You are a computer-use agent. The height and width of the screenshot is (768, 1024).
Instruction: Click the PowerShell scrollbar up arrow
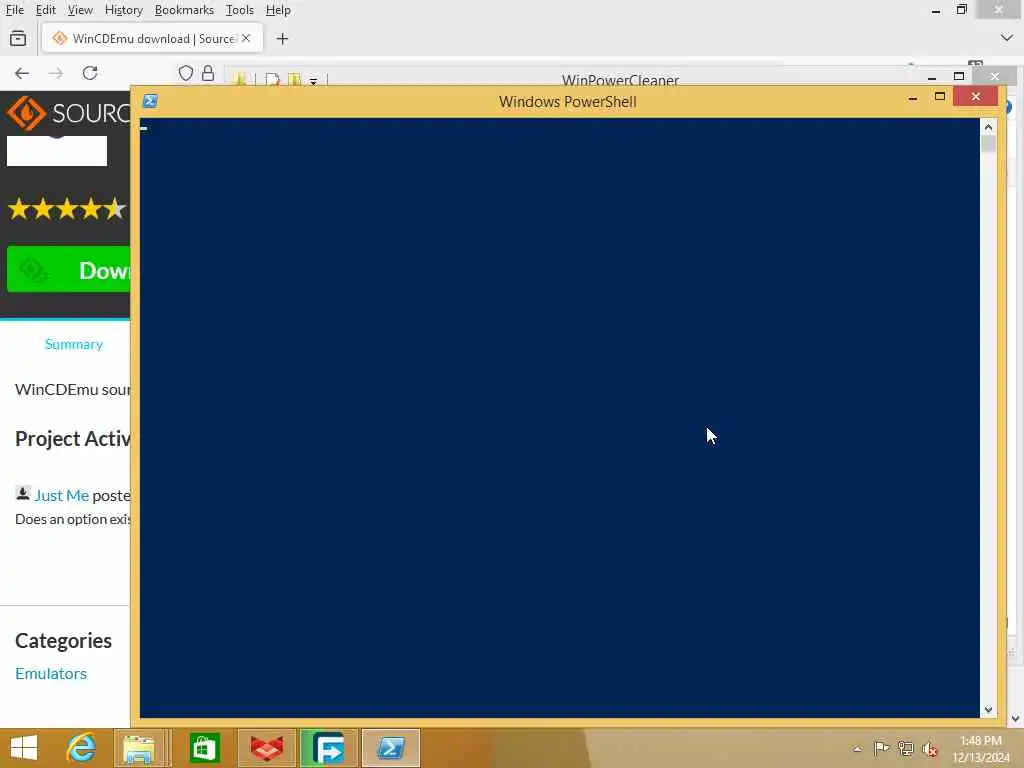[x=988, y=127]
